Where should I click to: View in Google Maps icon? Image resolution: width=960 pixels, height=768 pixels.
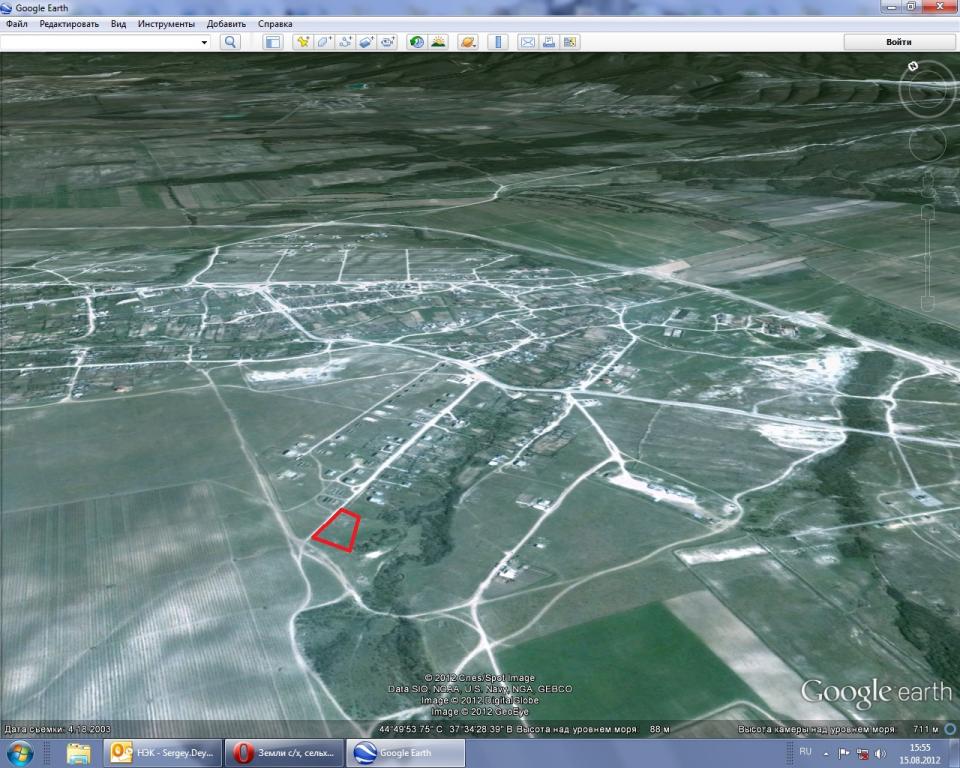coord(570,42)
